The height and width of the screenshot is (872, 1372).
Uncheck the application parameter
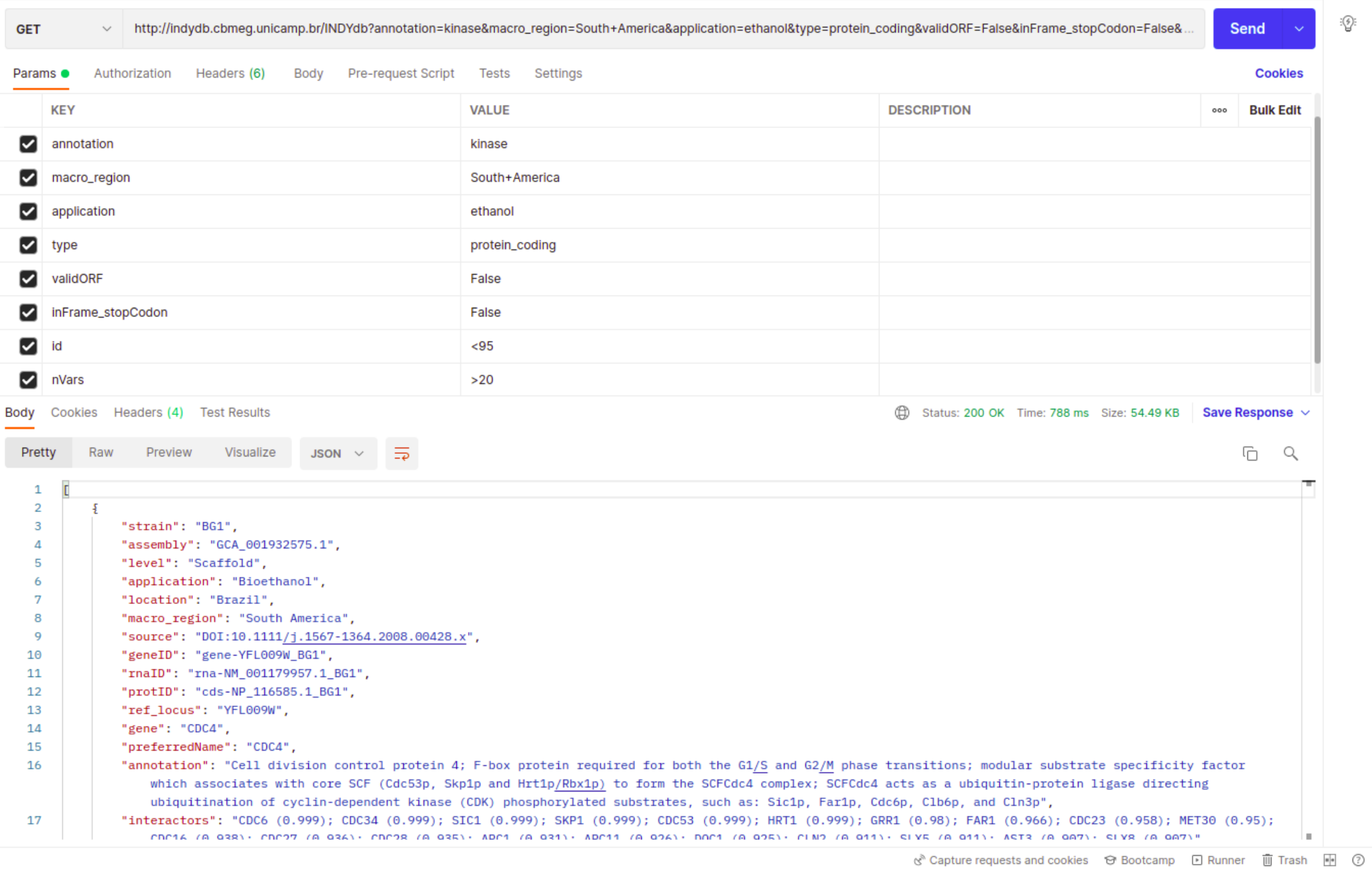click(x=28, y=211)
